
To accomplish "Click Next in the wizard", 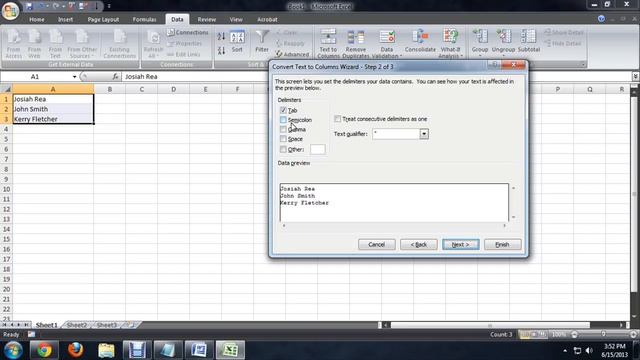I will (460, 244).
